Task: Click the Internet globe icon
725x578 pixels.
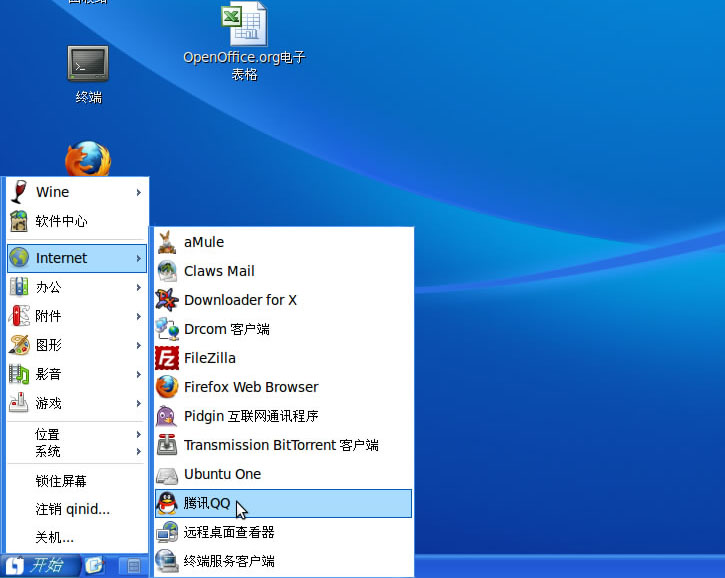Action: coord(19,258)
